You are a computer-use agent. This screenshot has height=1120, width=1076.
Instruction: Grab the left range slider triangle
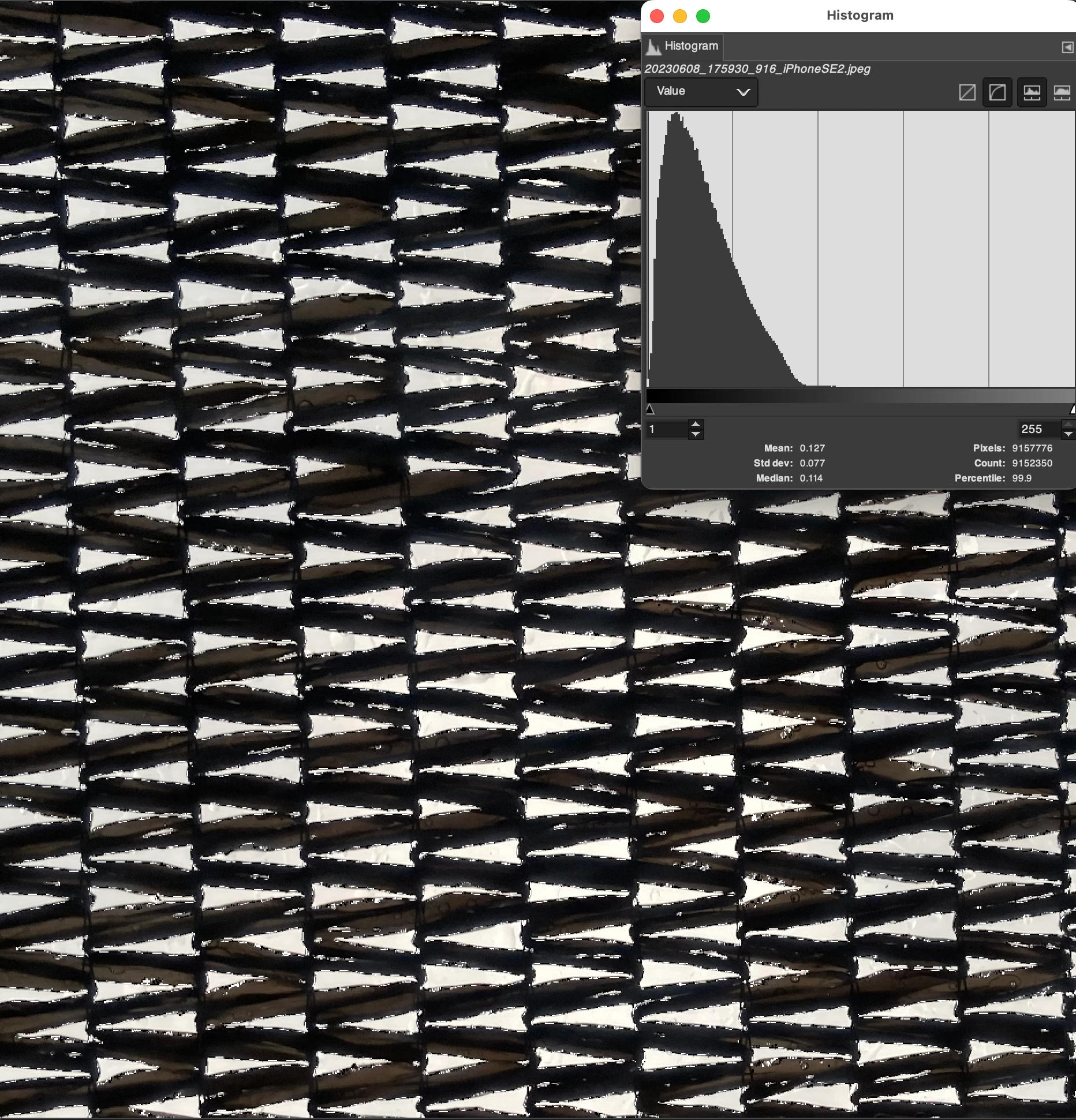click(x=650, y=409)
